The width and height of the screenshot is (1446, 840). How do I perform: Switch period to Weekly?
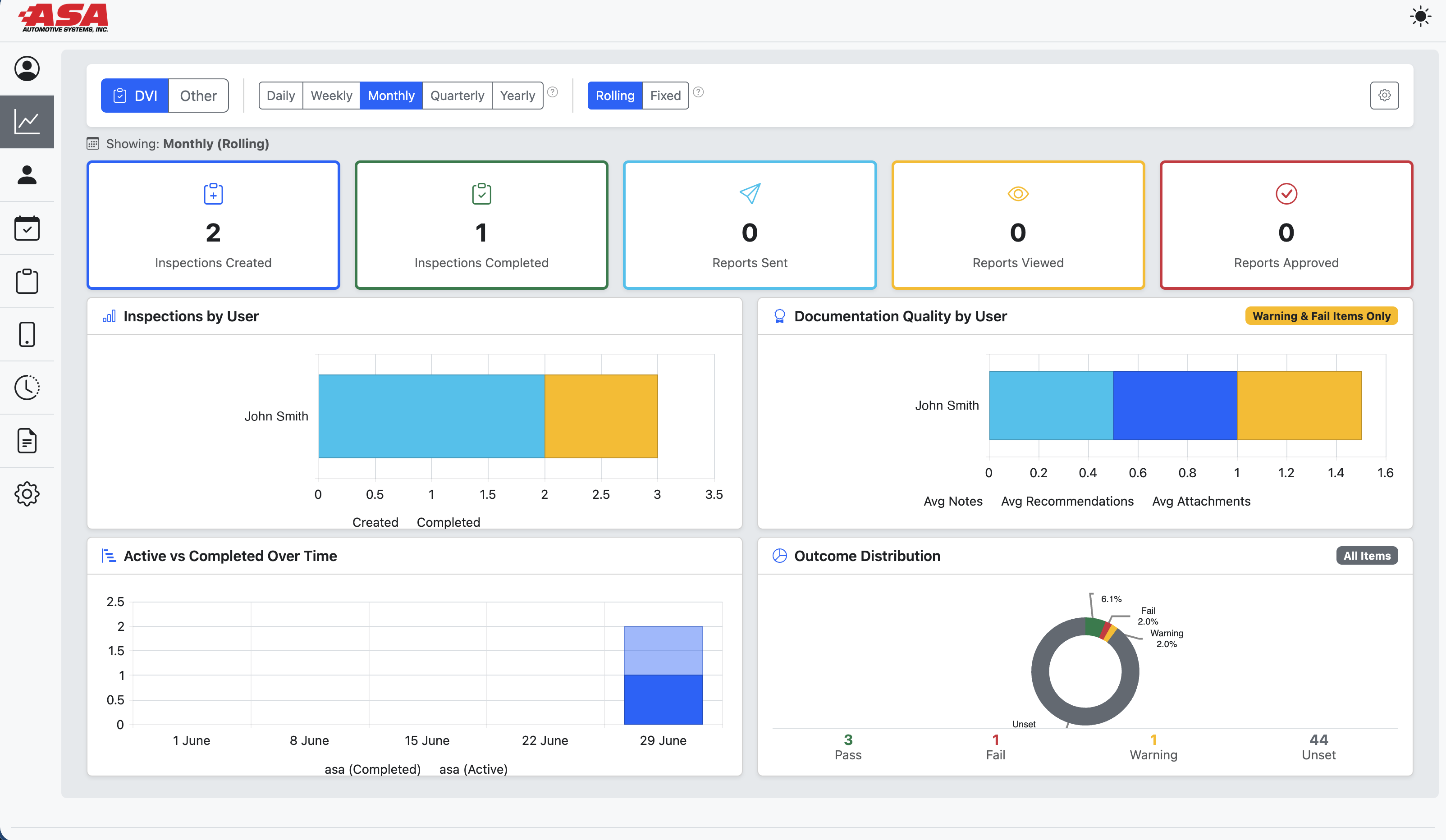(x=331, y=95)
